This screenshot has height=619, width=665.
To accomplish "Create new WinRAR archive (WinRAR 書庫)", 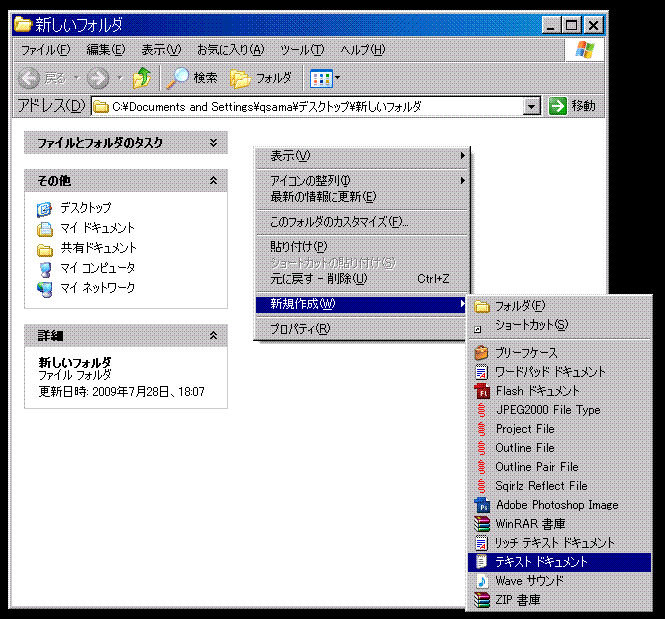I will pyautogui.click(x=559, y=524).
